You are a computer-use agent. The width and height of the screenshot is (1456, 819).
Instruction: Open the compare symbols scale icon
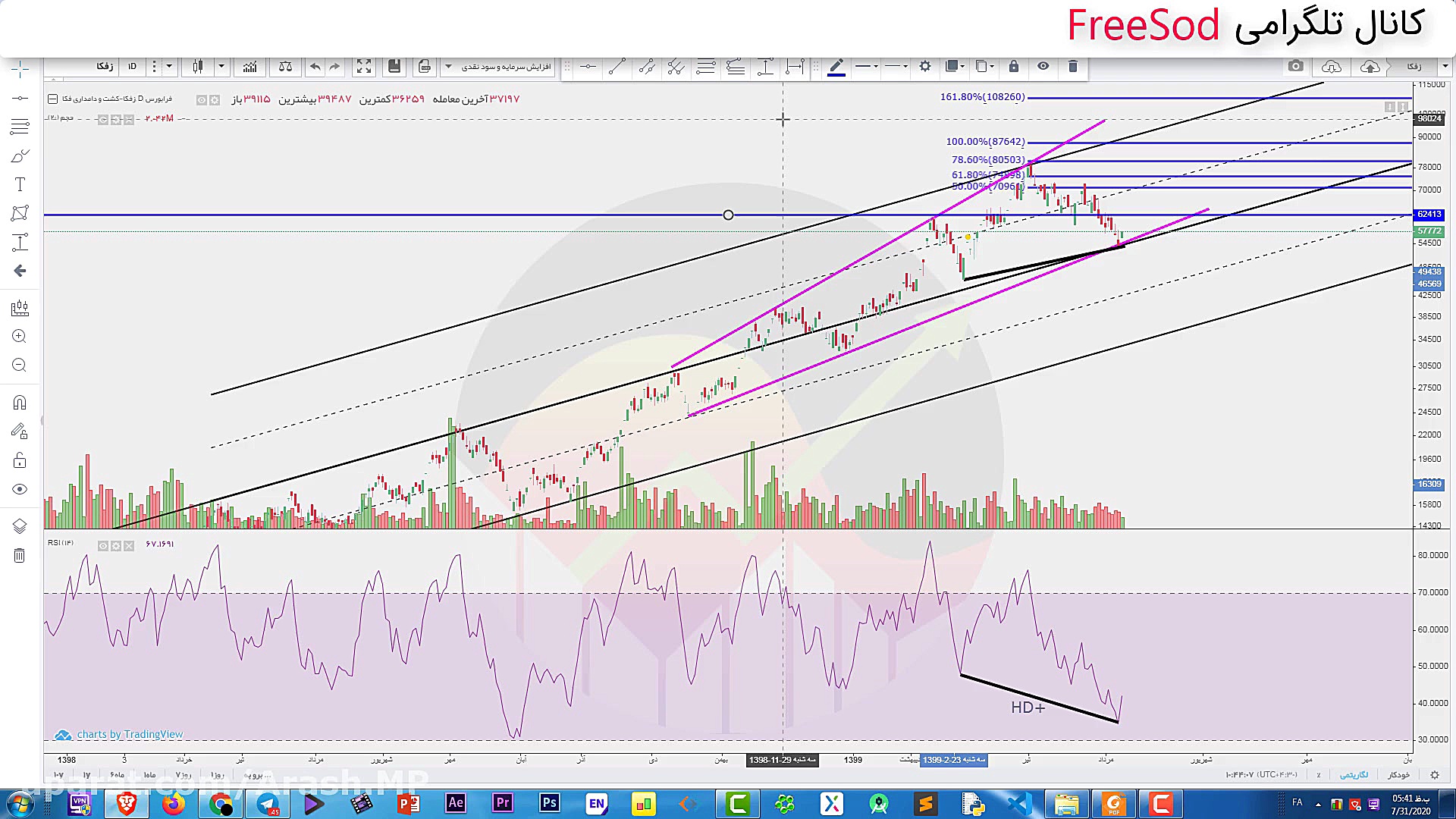[285, 67]
